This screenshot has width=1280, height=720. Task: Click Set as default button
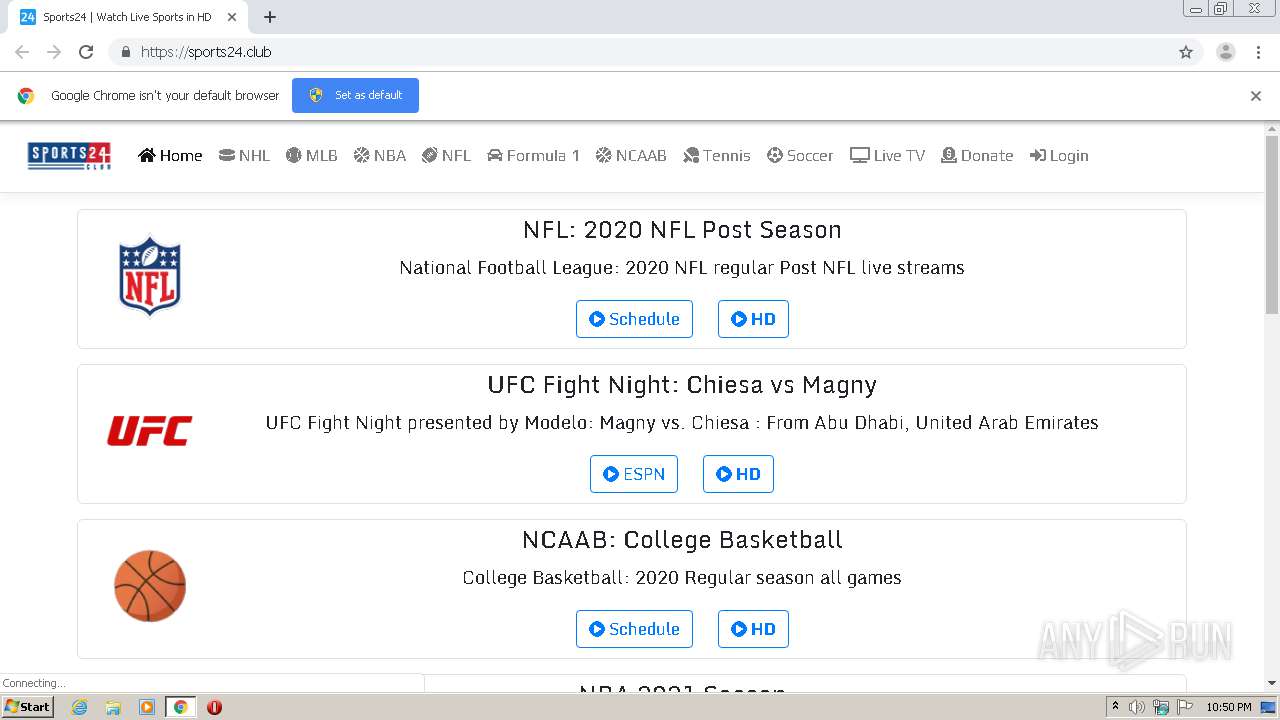click(355, 95)
